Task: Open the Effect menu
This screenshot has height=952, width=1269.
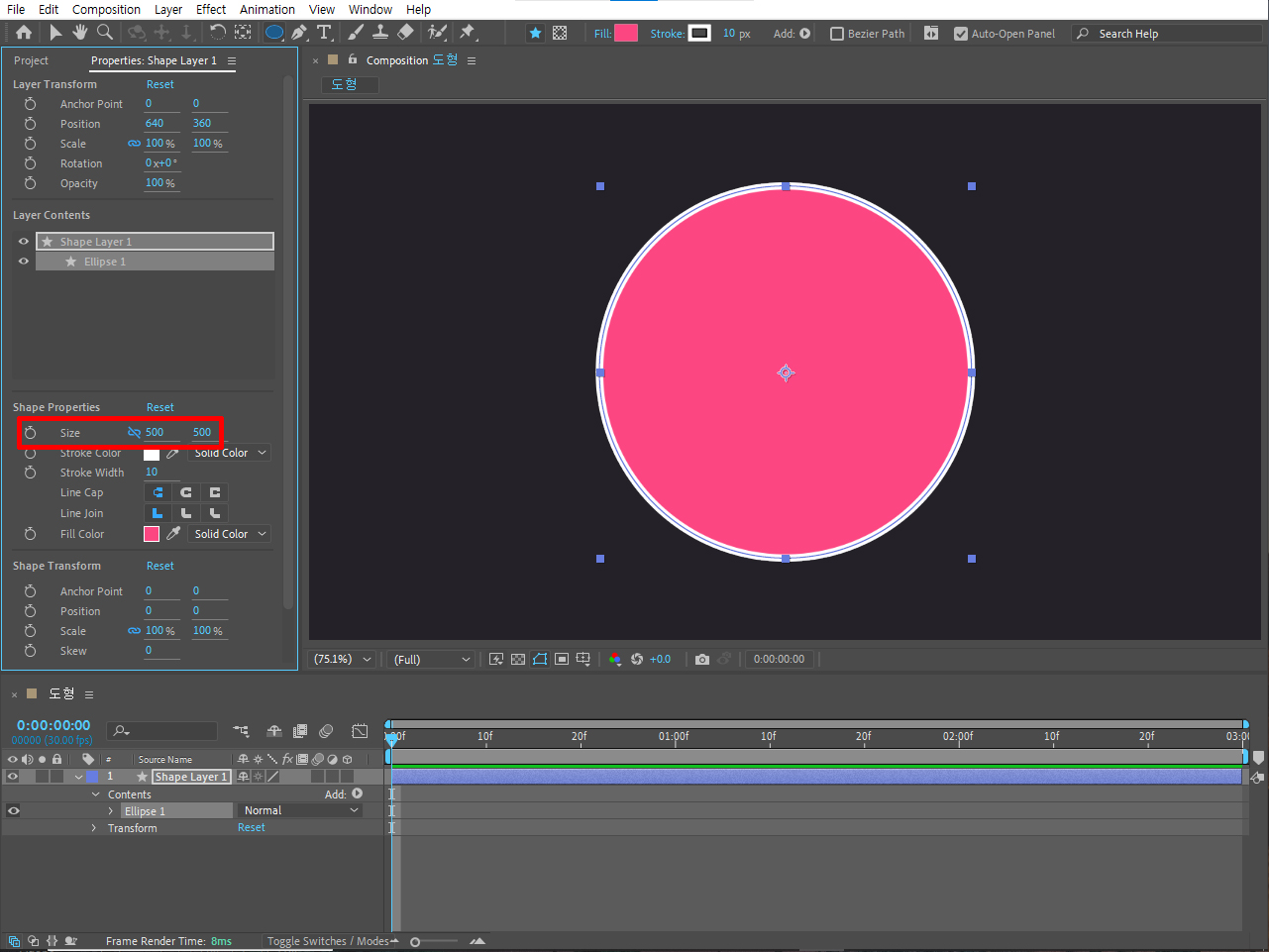Action: [x=211, y=9]
